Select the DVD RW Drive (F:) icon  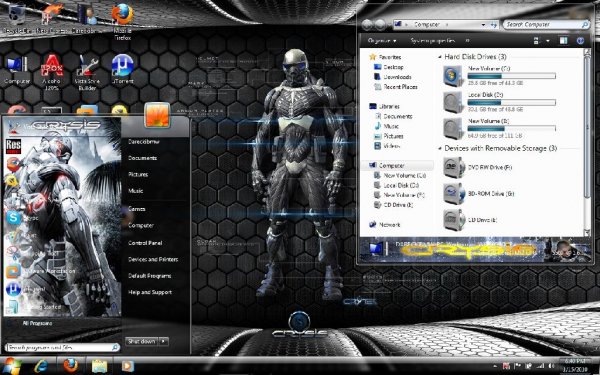pos(454,167)
